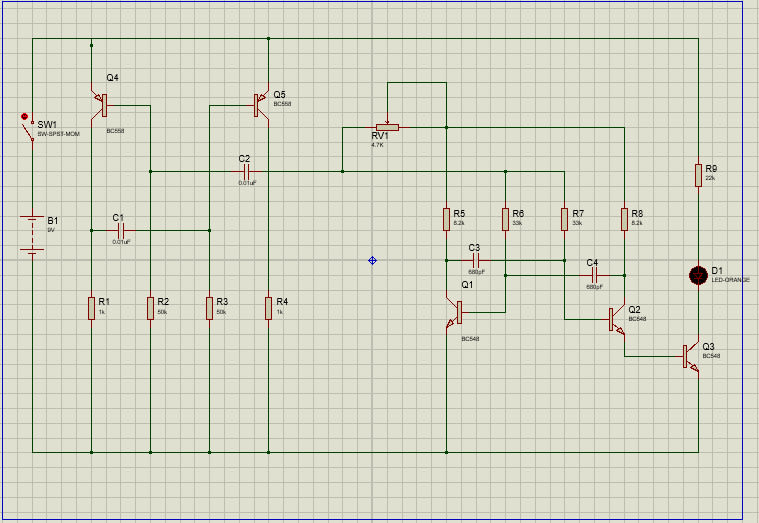Select resistor R9 22k

coord(698,175)
